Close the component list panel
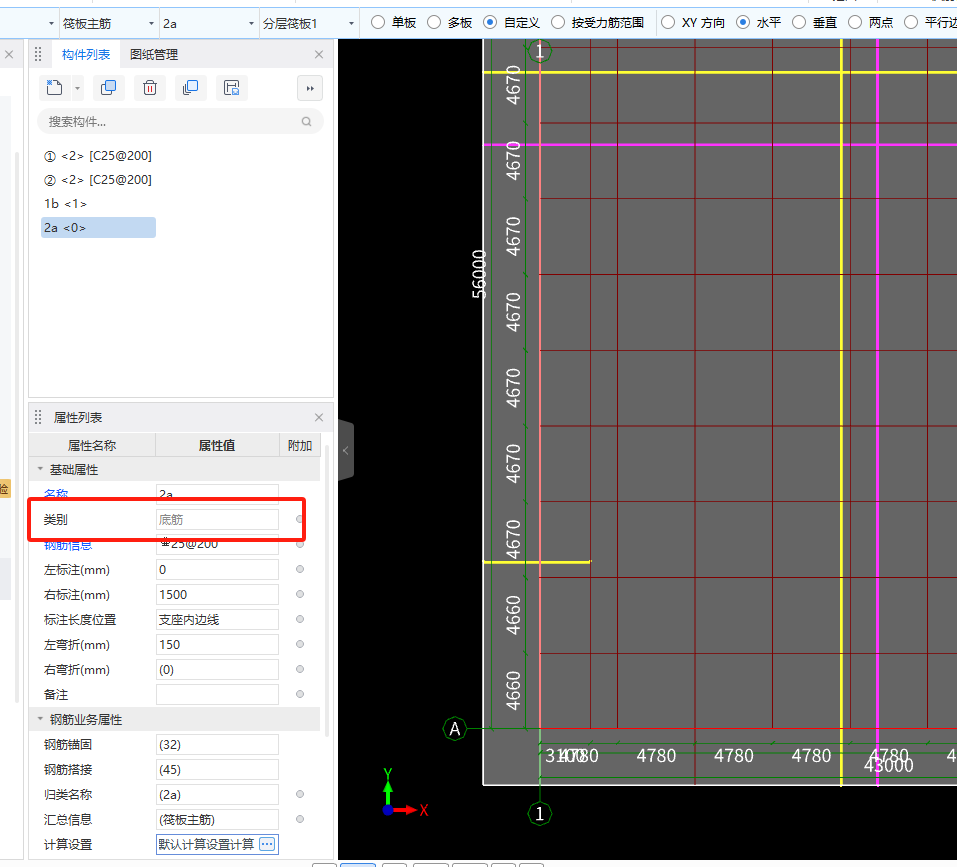The width and height of the screenshot is (957, 867). 319,54
